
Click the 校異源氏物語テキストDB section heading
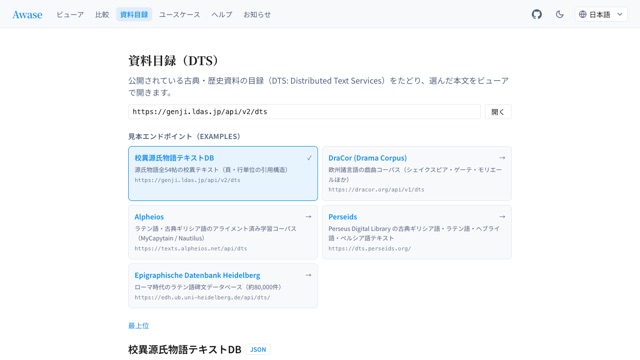(x=184, y=349)
